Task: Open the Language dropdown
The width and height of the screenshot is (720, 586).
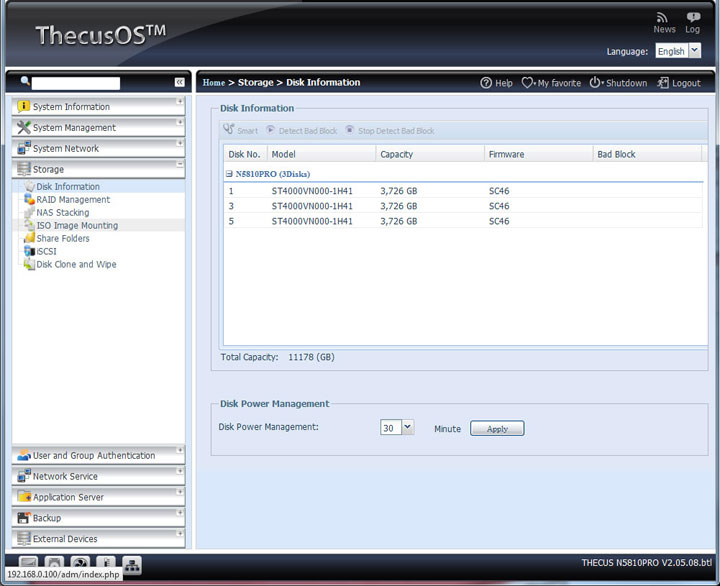Action: (x=695, y=51)
